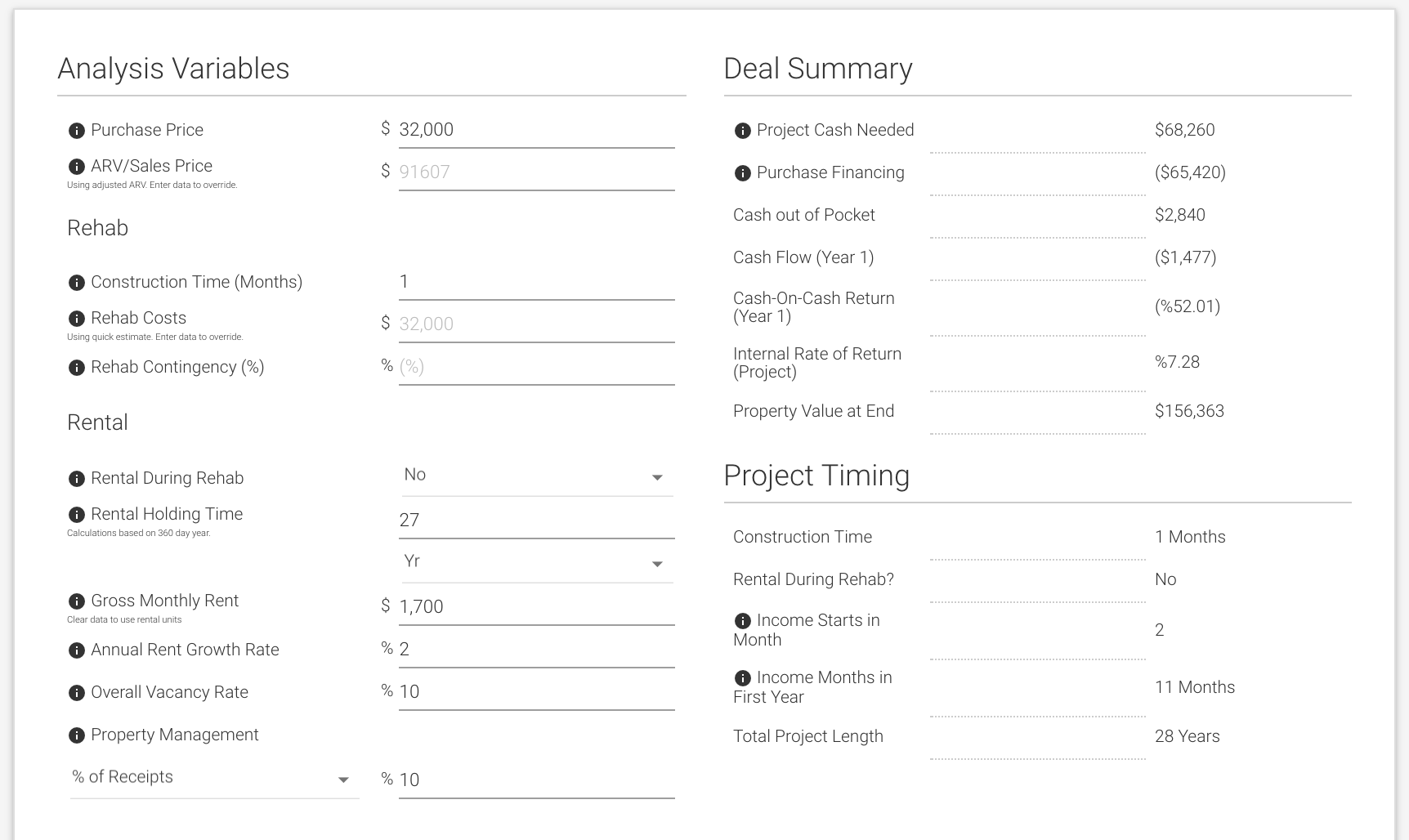The image size is (1409, 840).
Task: Click the info icon for Gross Monthly Rent
Action: (77, 601)
